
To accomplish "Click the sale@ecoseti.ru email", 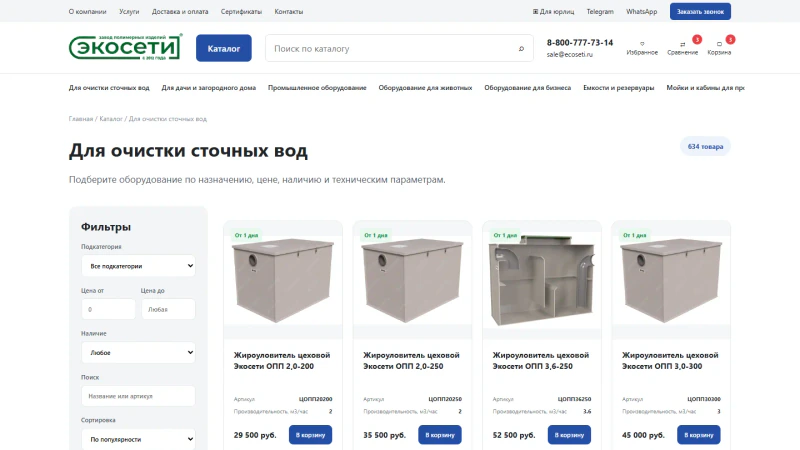I will tap(570, 54).
